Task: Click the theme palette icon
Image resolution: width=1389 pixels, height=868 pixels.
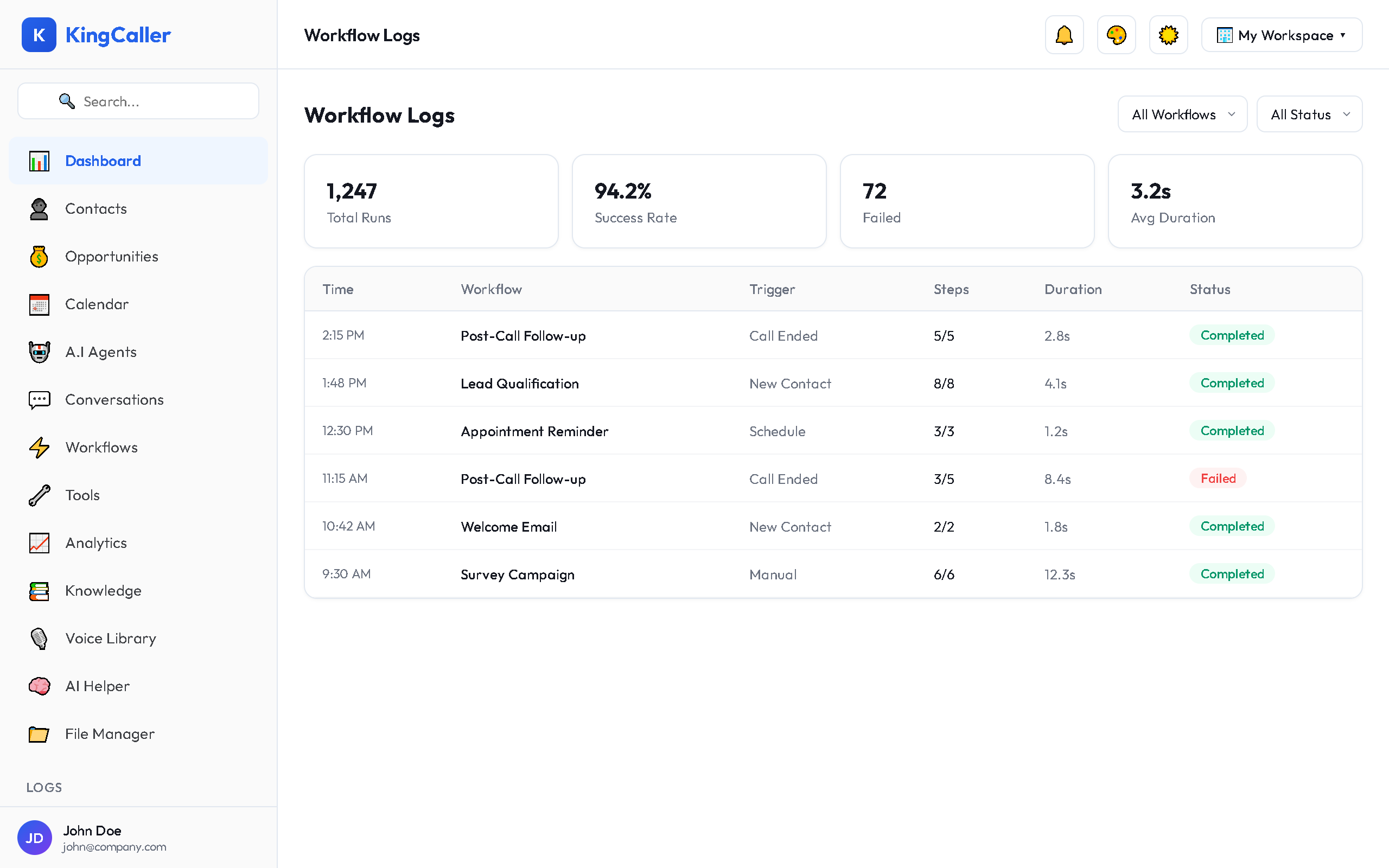Action: pos(1116,35)
